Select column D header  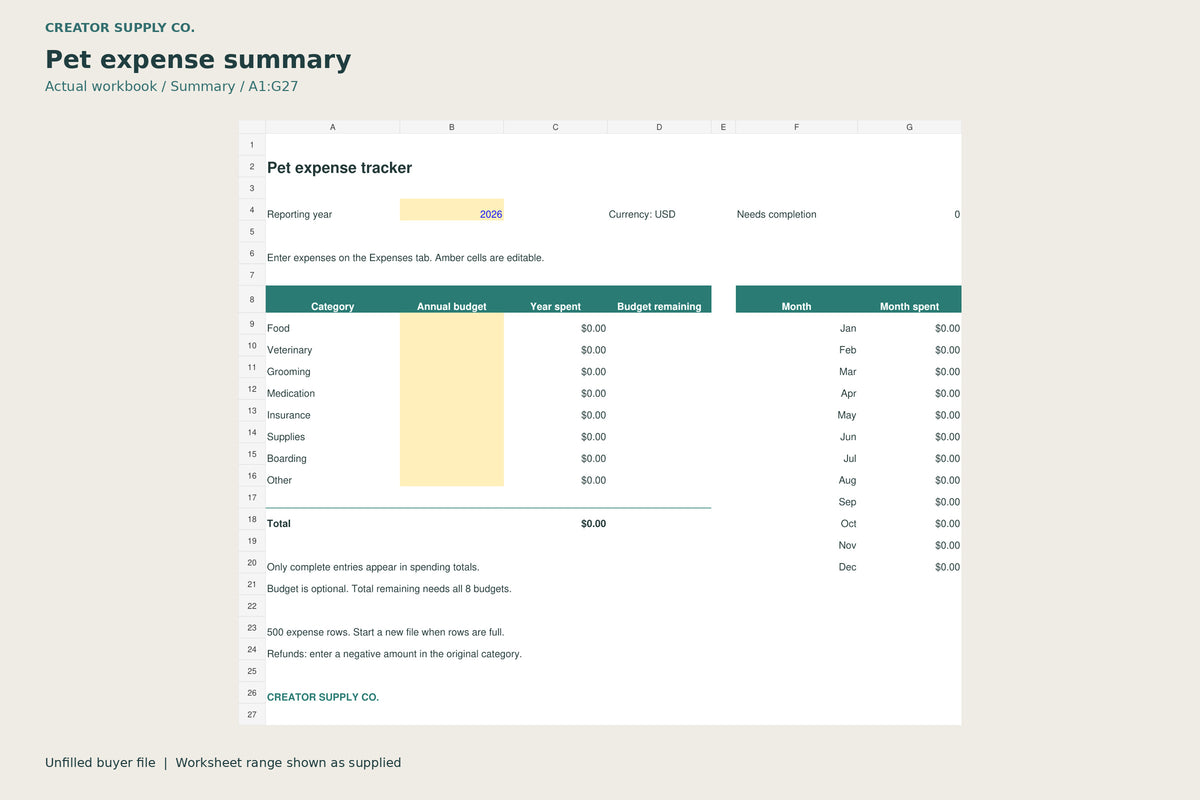(x=660, y=127)
